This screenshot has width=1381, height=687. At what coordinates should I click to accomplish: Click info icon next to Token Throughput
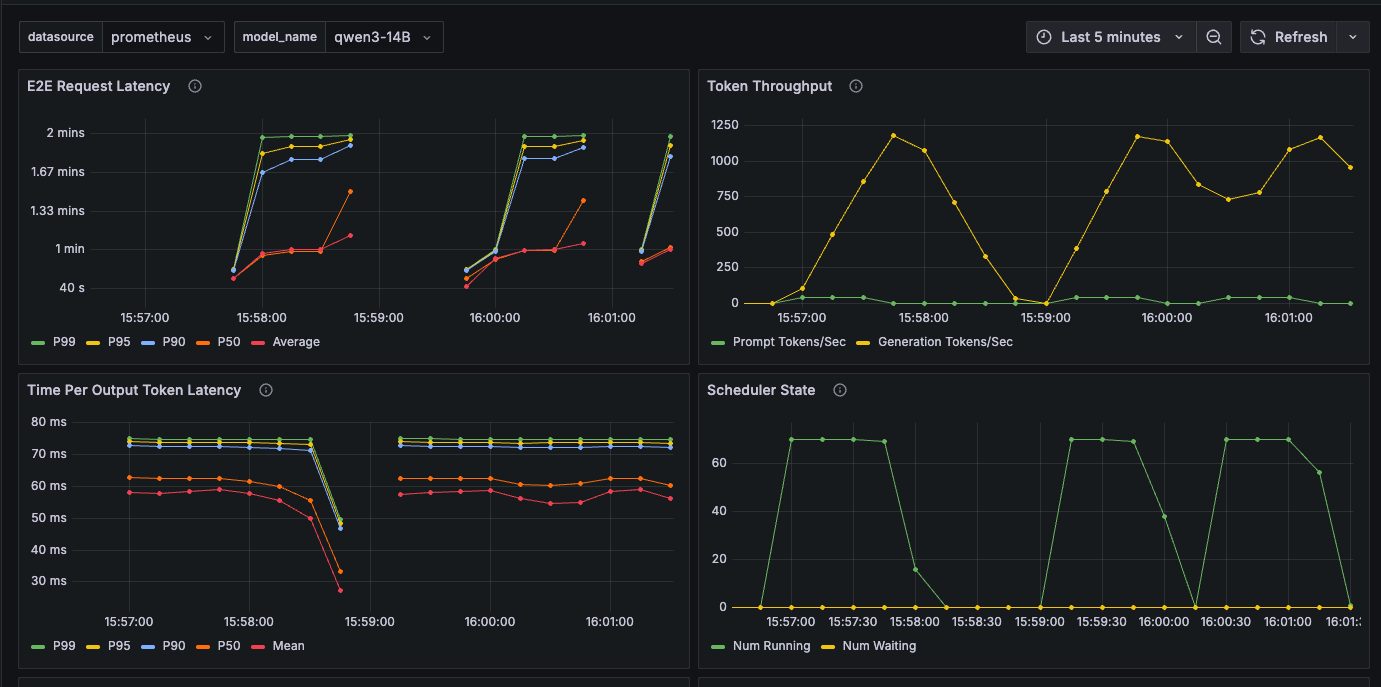[856, 86]
